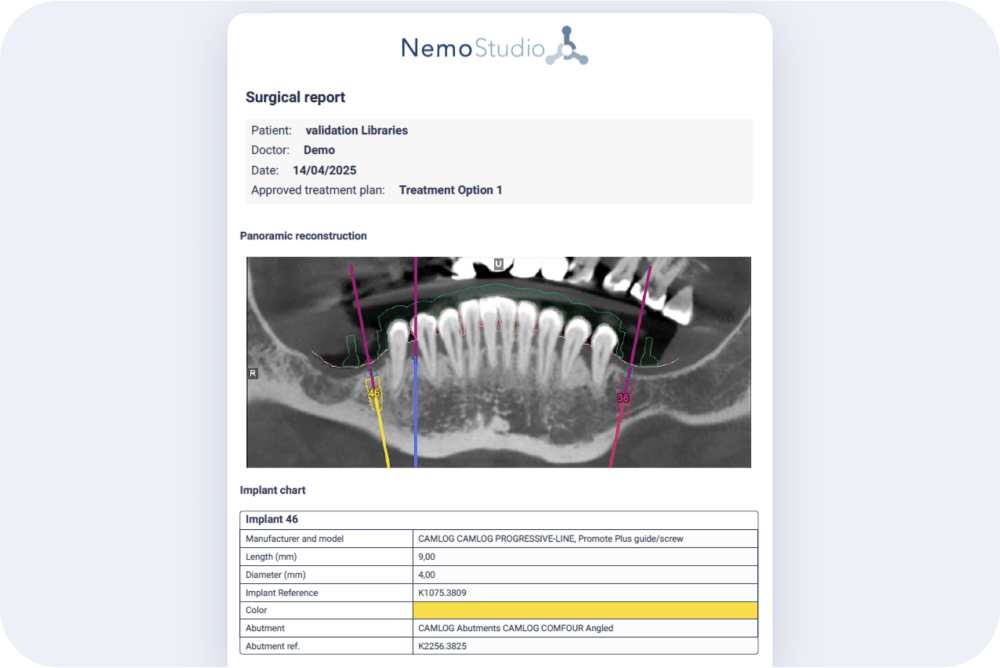Click the panoramic X-ray image
This screenshot has height=668, width=1000.
coord(499,362)
